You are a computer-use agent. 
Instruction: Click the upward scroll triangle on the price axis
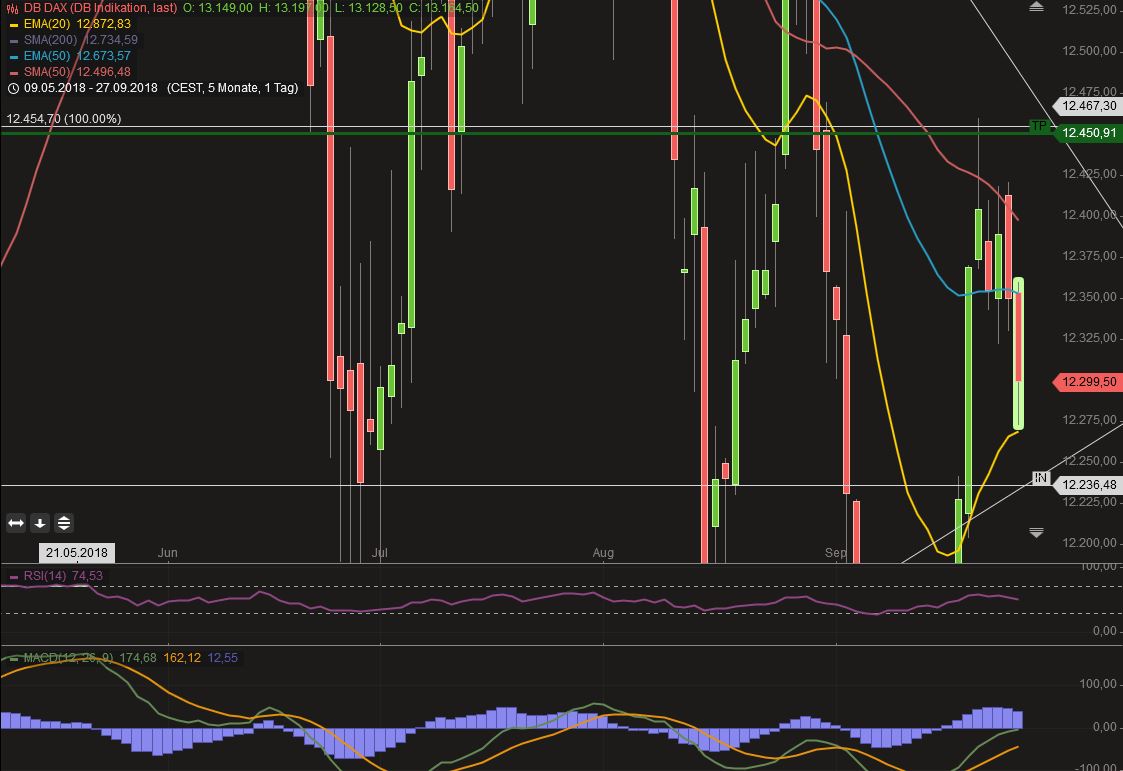[x=1036, y=6]
